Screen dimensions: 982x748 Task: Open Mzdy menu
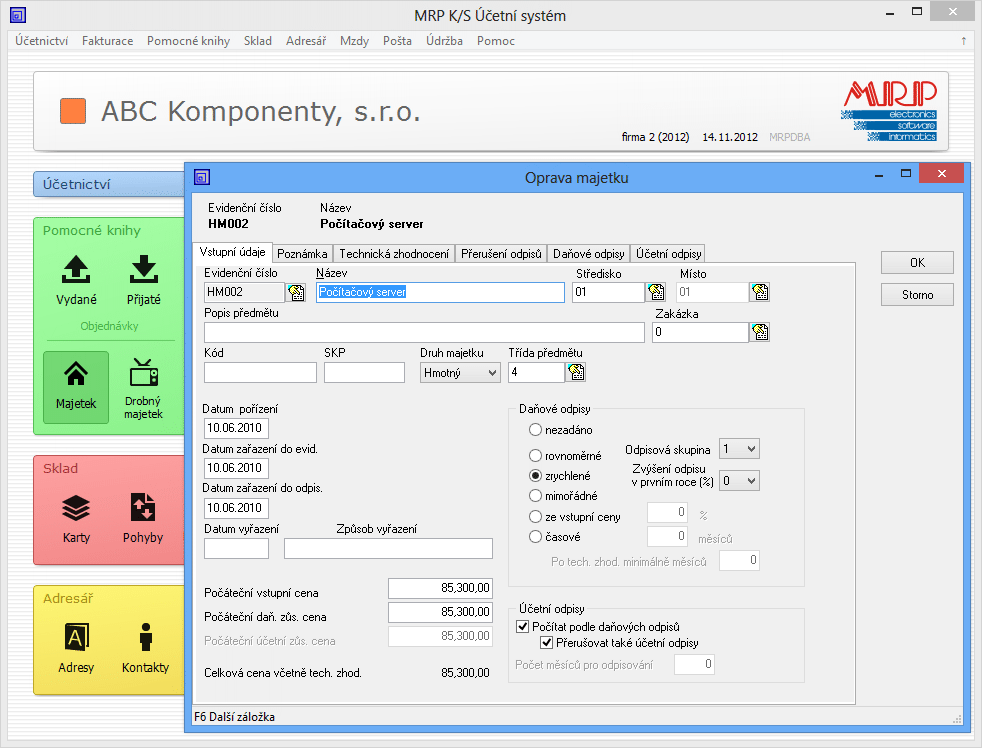354,41
